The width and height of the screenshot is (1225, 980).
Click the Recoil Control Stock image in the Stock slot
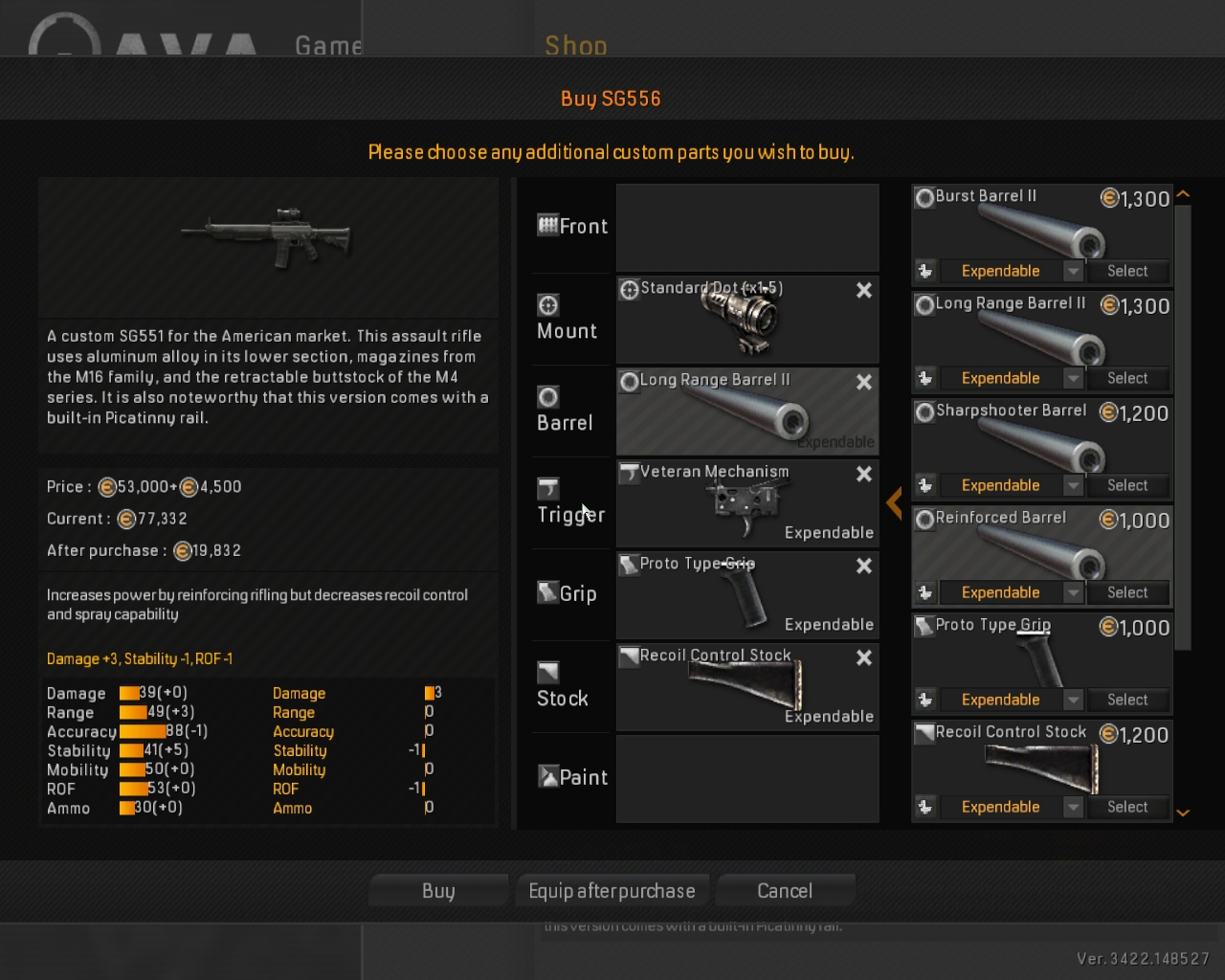[x=746, y=686]
